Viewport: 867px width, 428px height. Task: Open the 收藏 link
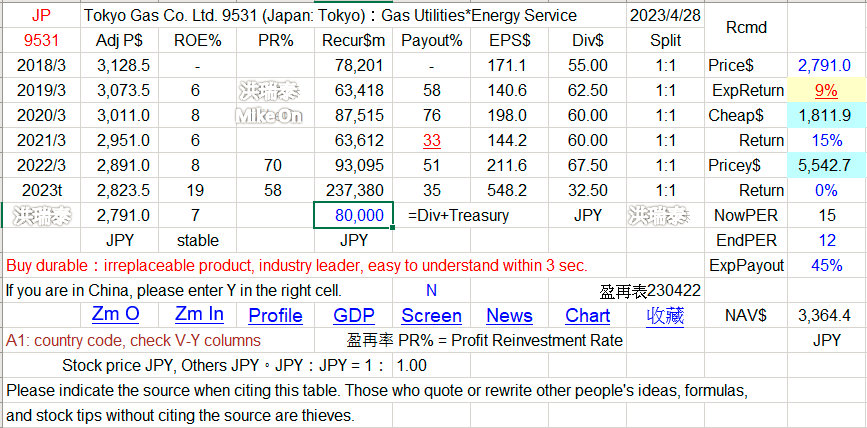665,316
